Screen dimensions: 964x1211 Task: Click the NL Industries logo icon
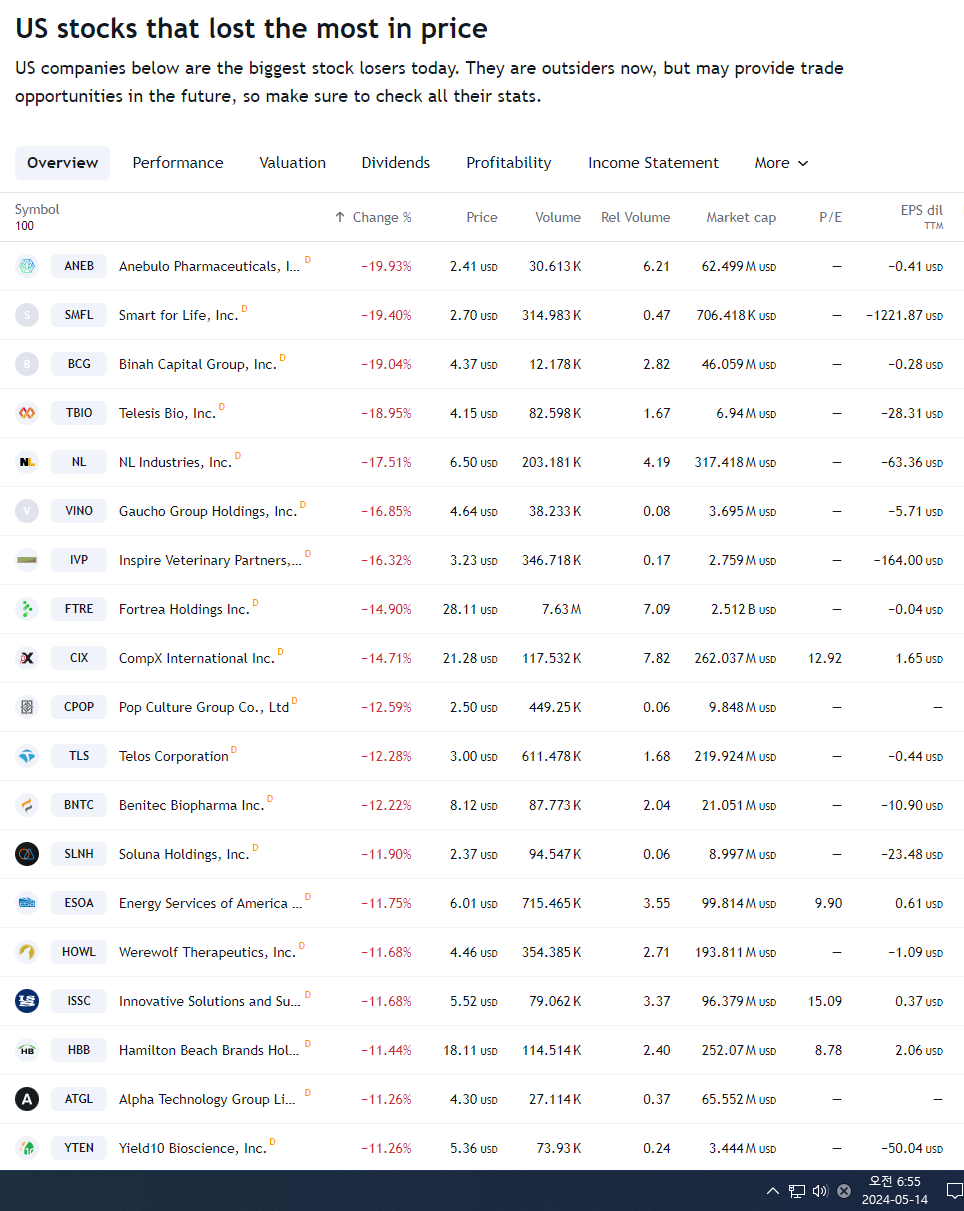tap(27, 462)
